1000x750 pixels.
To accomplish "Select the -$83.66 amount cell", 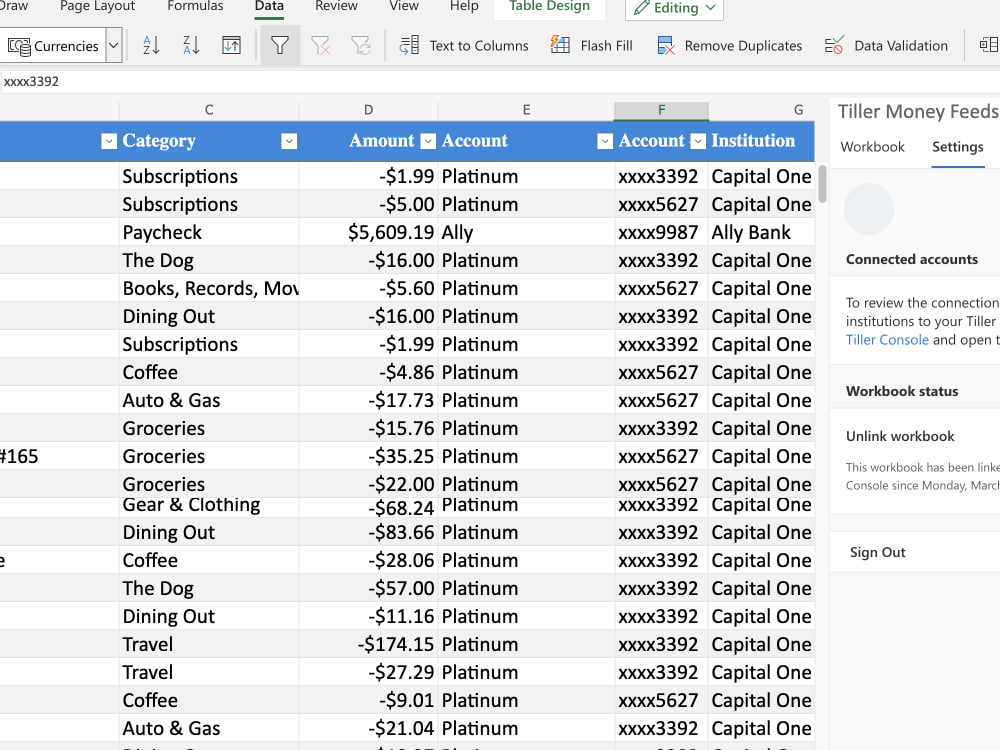I will [368, 532].
